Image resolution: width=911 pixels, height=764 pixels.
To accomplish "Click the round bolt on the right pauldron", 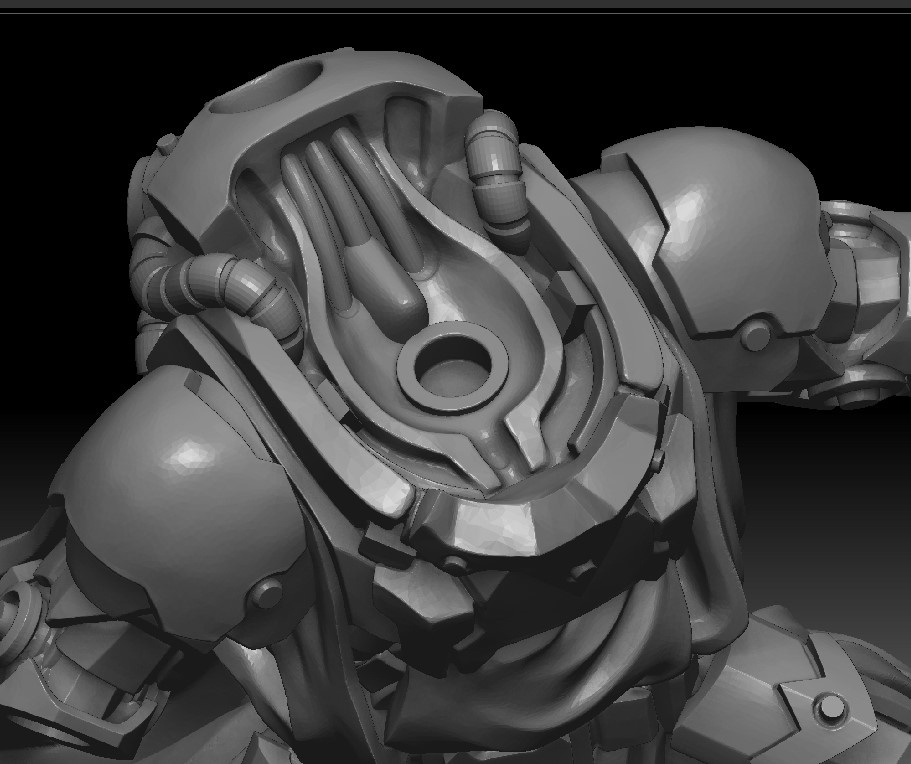I will 757,335.
